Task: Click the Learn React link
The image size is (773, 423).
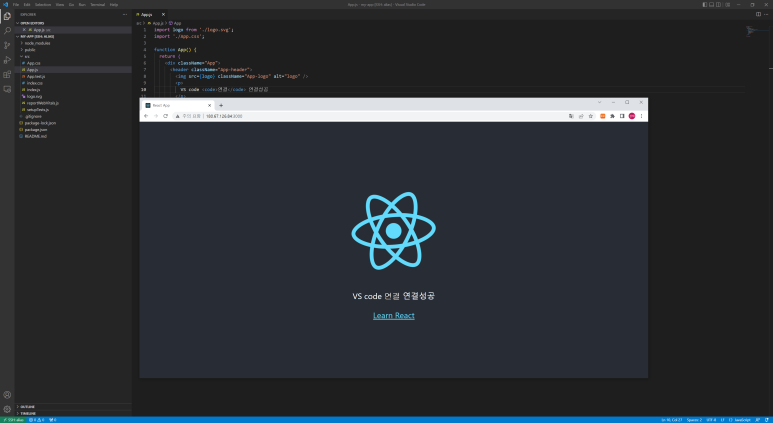Action: pos(393,316)
